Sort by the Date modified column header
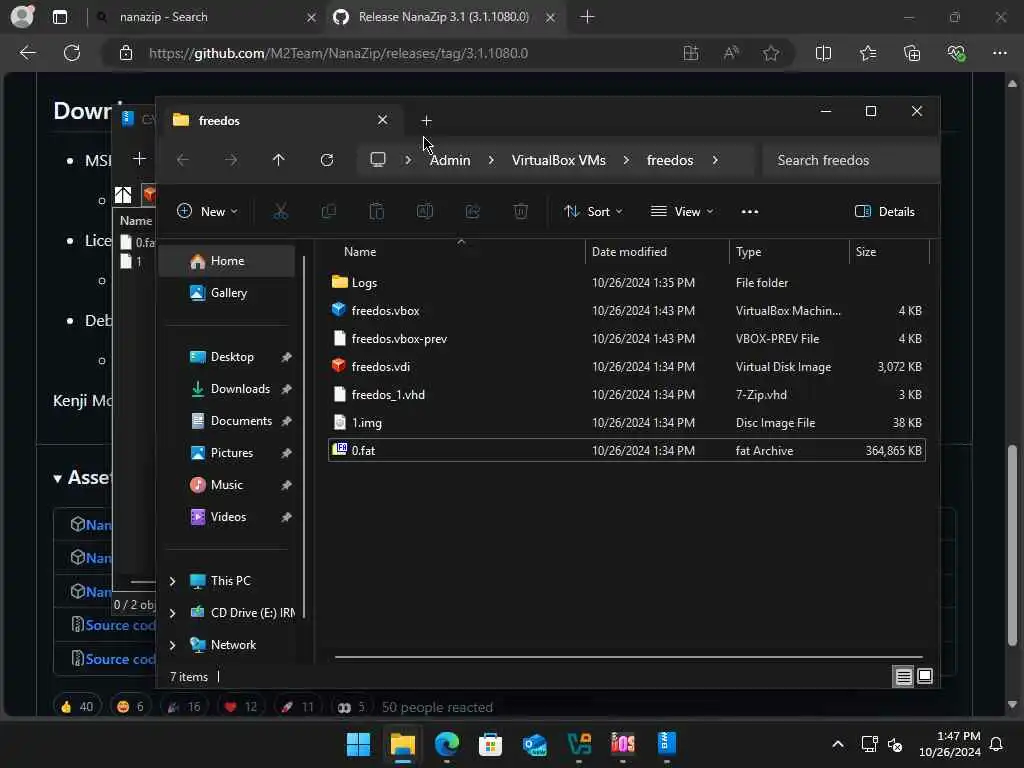 657,252
